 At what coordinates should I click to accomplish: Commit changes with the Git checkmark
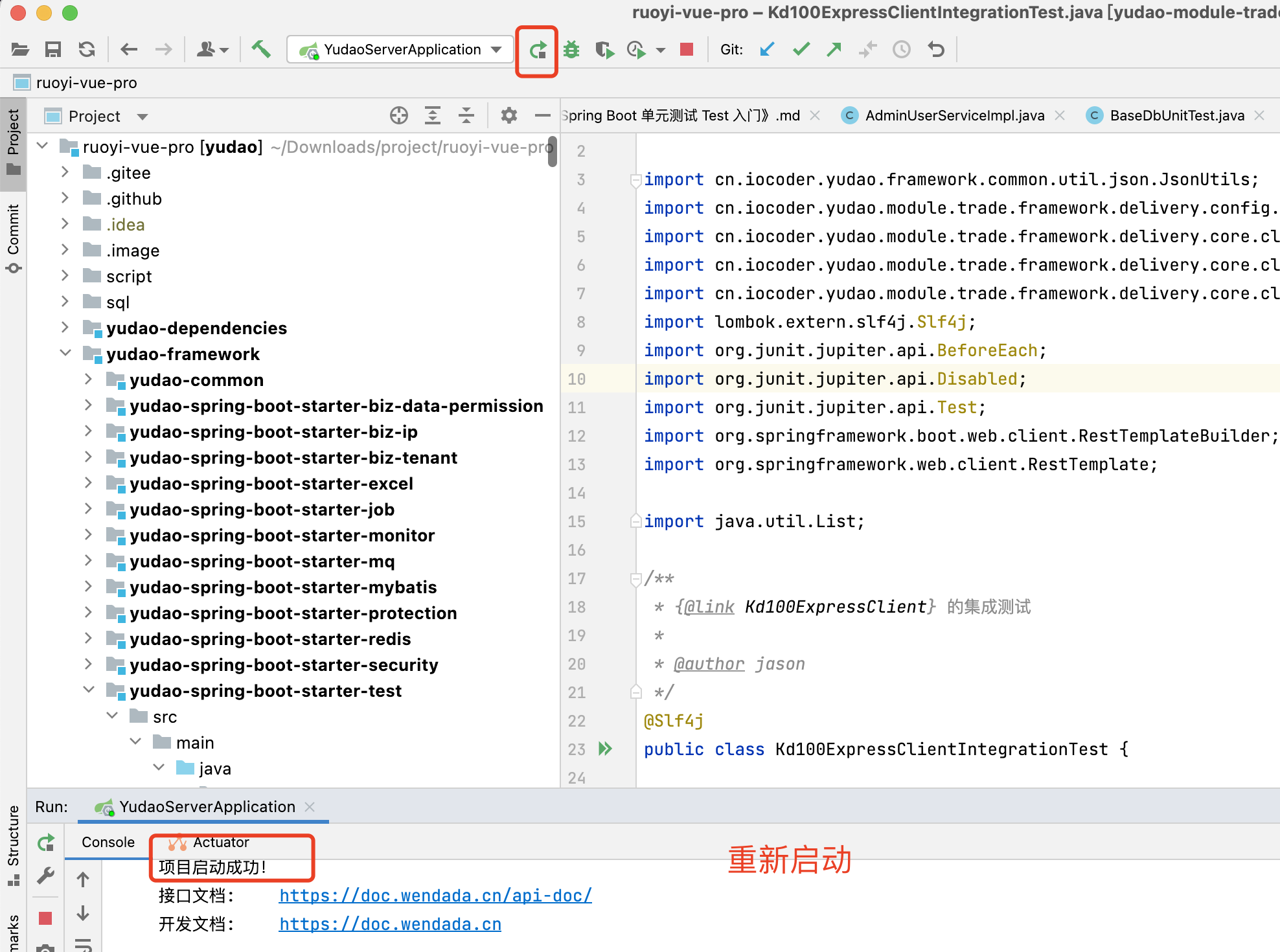coord(801,49)
